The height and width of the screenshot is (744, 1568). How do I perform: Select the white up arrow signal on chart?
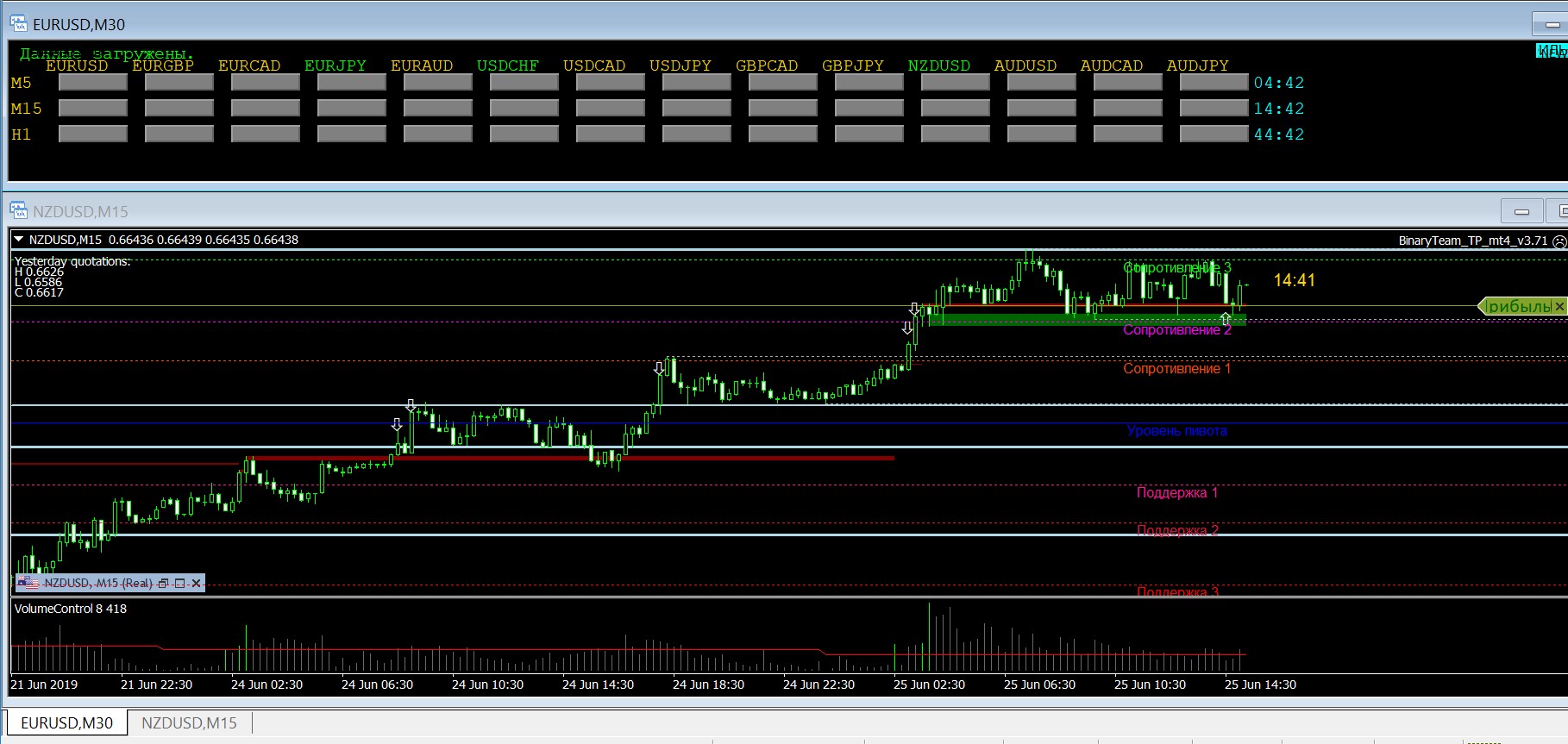(x=1226, y=319)
